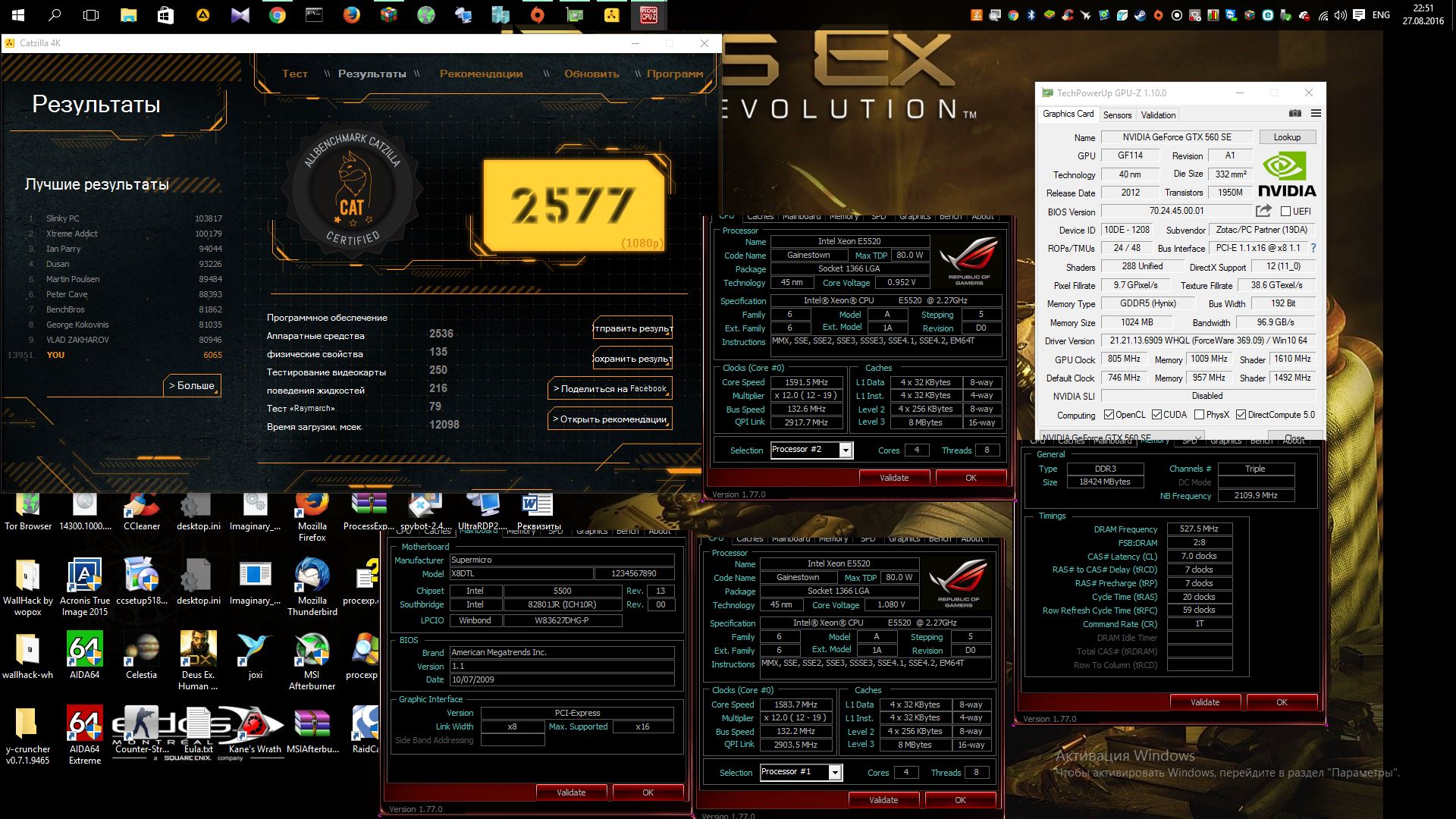The image size is (1456, 819).
Task: Click Поделиться на Facebook button
Action: [610, 388]
